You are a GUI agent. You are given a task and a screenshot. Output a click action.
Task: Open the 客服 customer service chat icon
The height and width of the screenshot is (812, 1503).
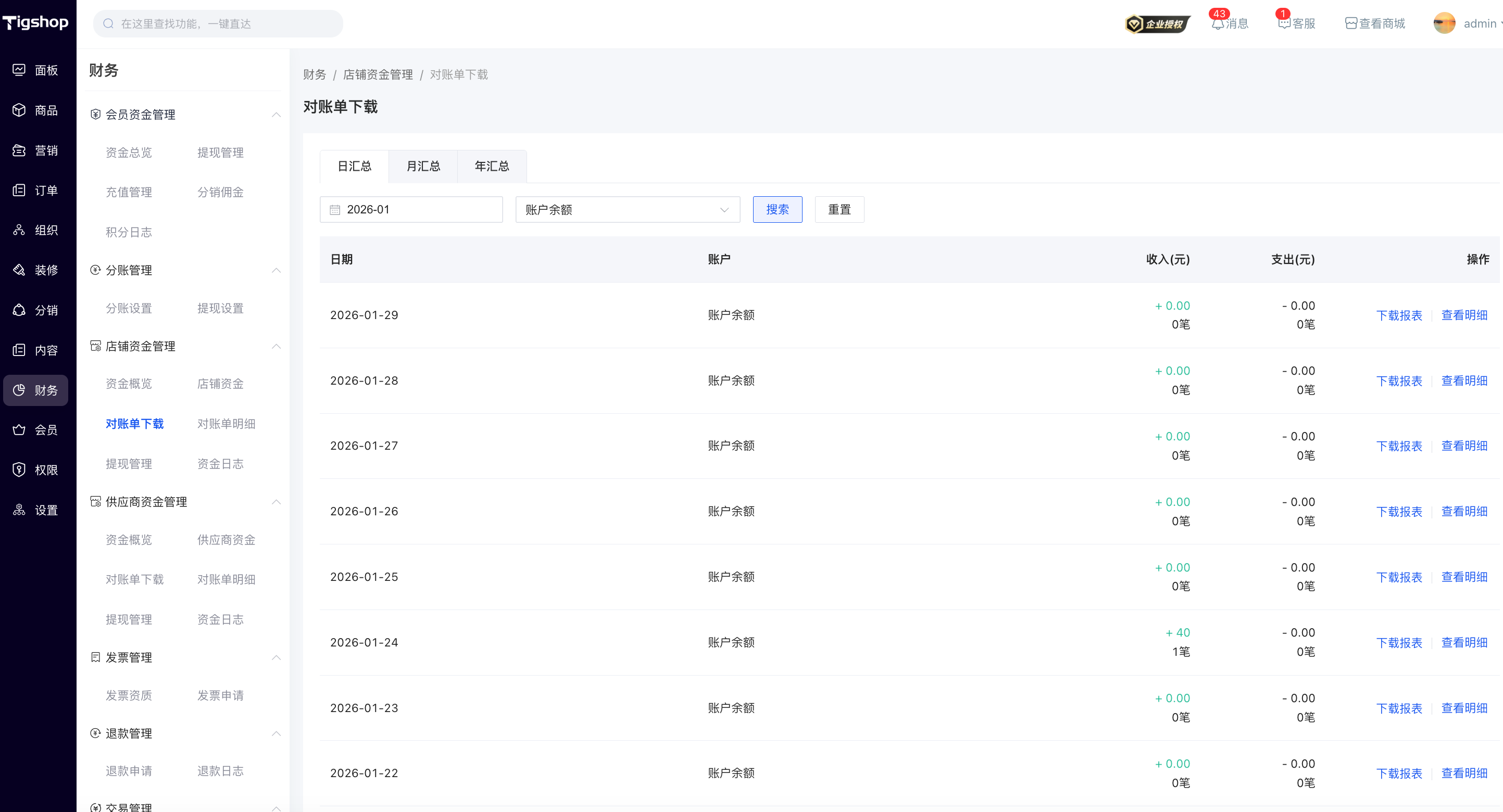click(x=1284, y=24)
